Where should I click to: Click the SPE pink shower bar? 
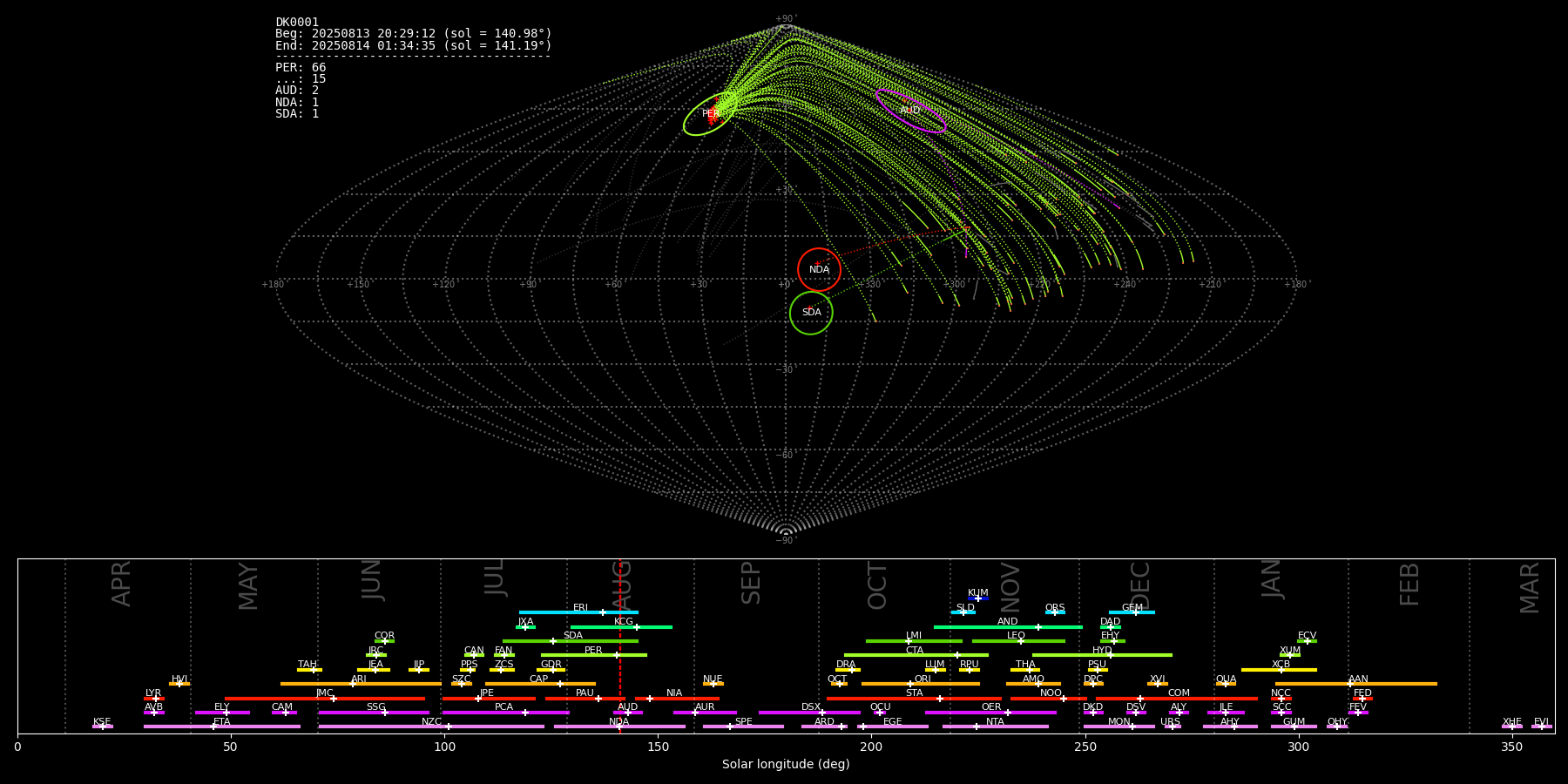coord(743,727)
